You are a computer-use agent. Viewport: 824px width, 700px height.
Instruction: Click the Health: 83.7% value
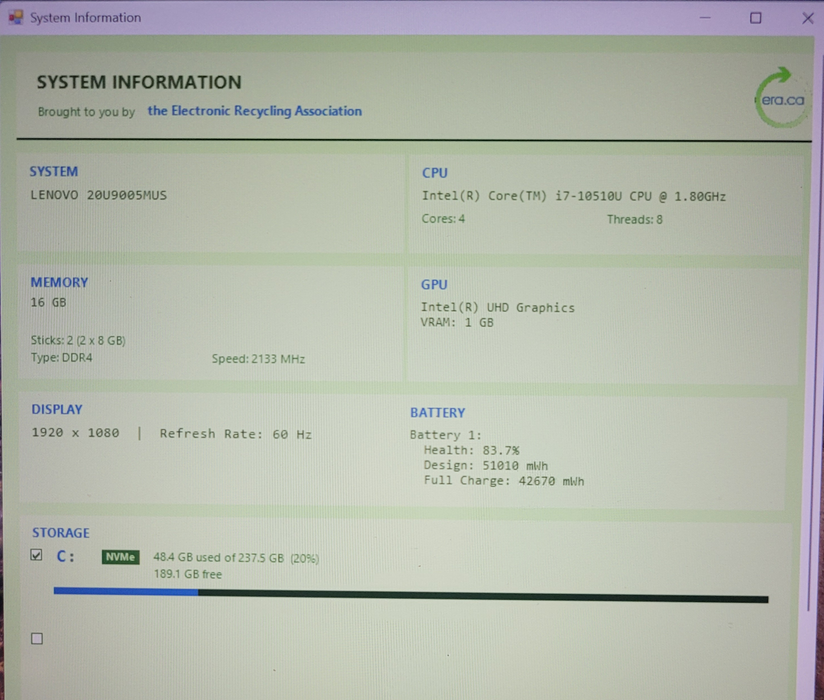point(471,450)
